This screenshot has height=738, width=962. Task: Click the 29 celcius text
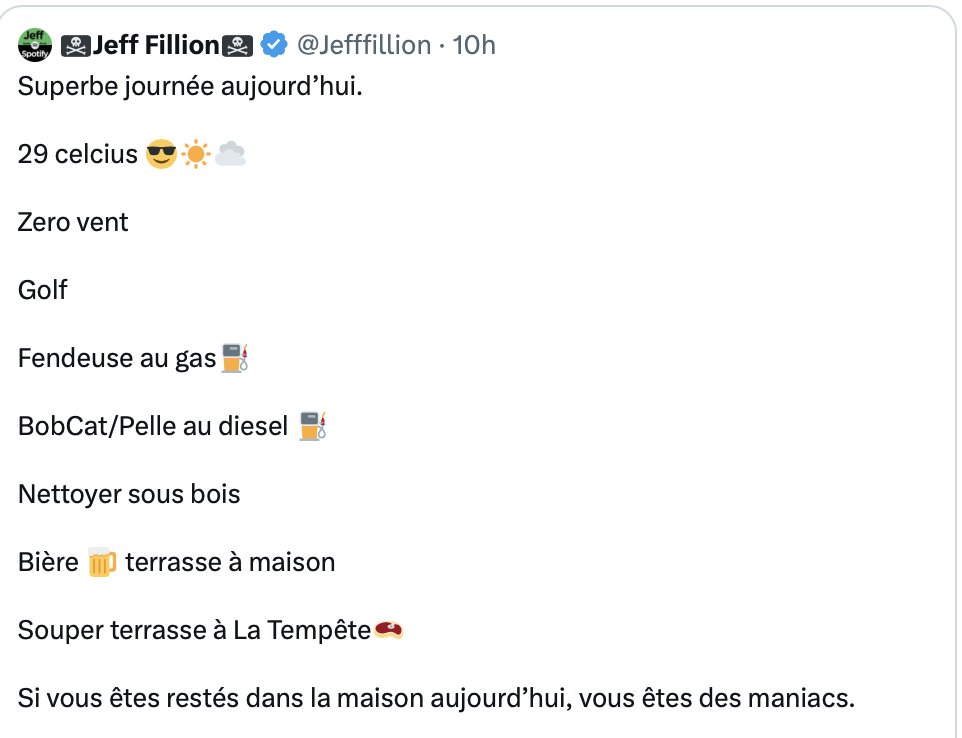[78, 154]
